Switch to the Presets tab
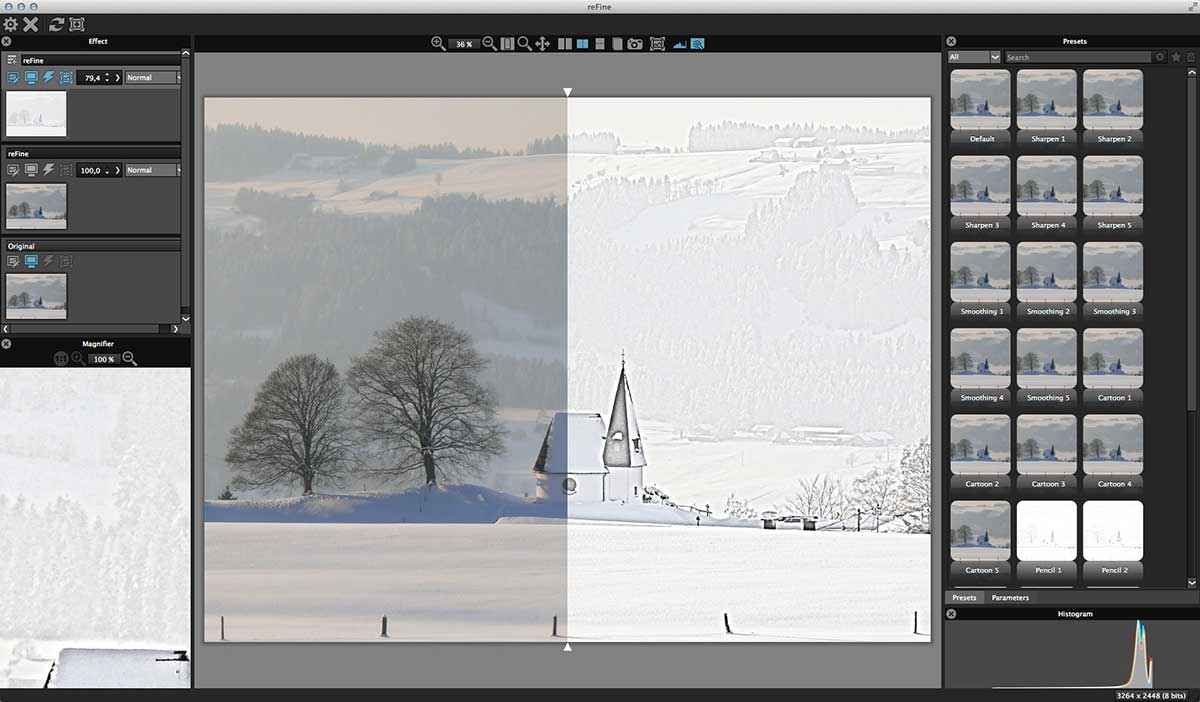The width and height of the screenshot is (1200, 702). 964,598
